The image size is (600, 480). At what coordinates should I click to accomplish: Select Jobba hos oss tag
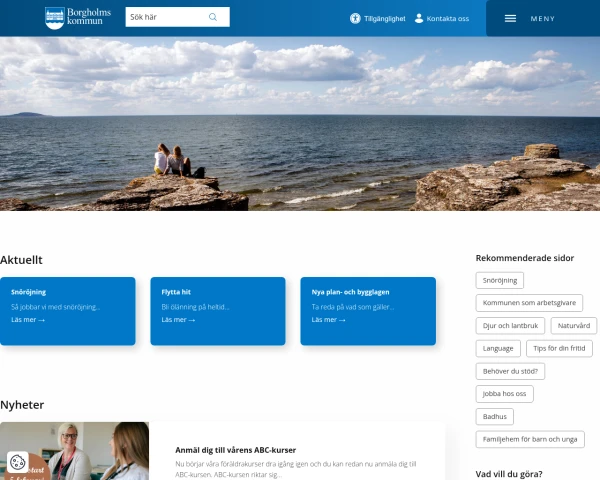[505, 394]
